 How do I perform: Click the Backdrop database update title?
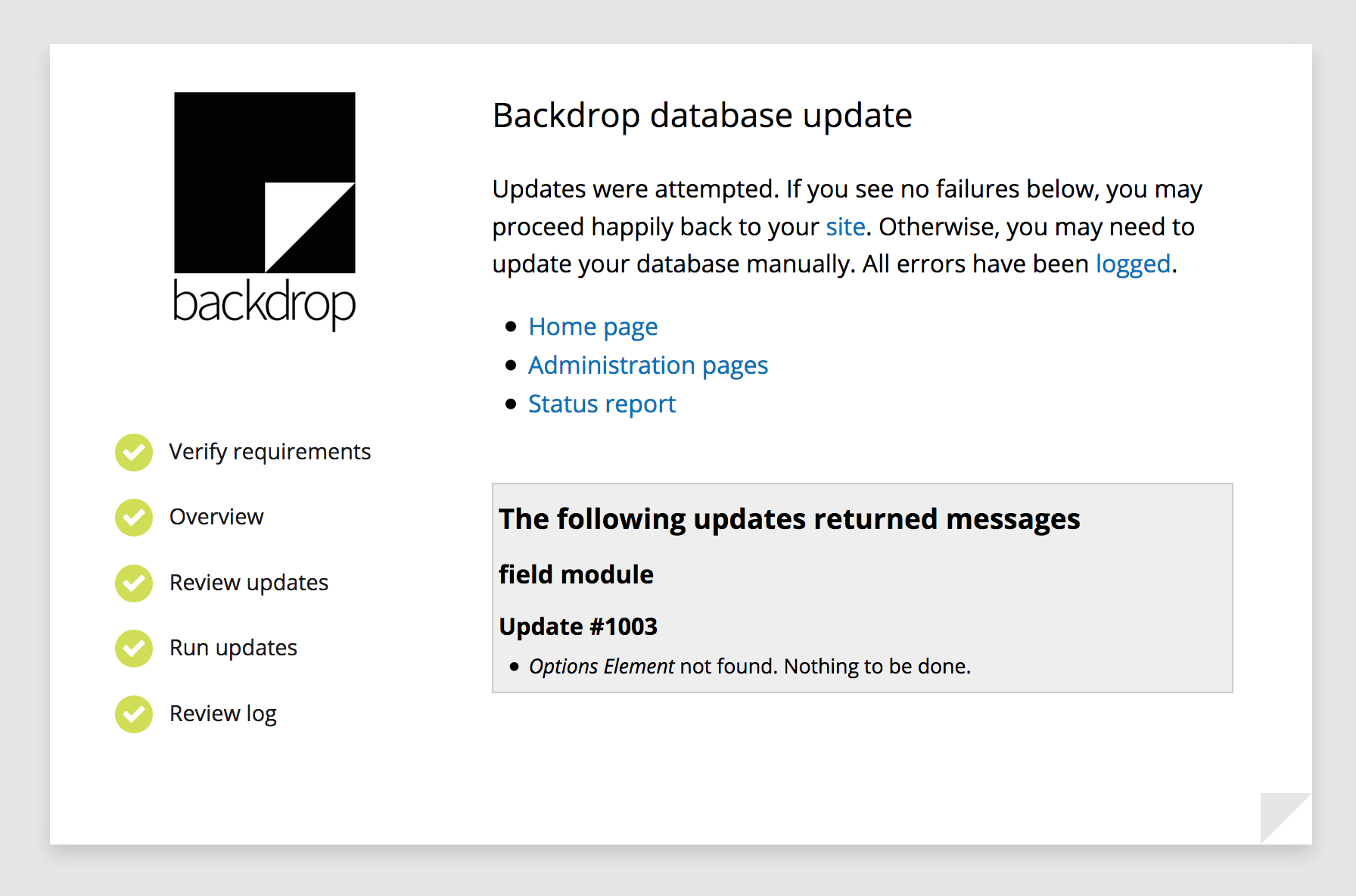(702, 116)
